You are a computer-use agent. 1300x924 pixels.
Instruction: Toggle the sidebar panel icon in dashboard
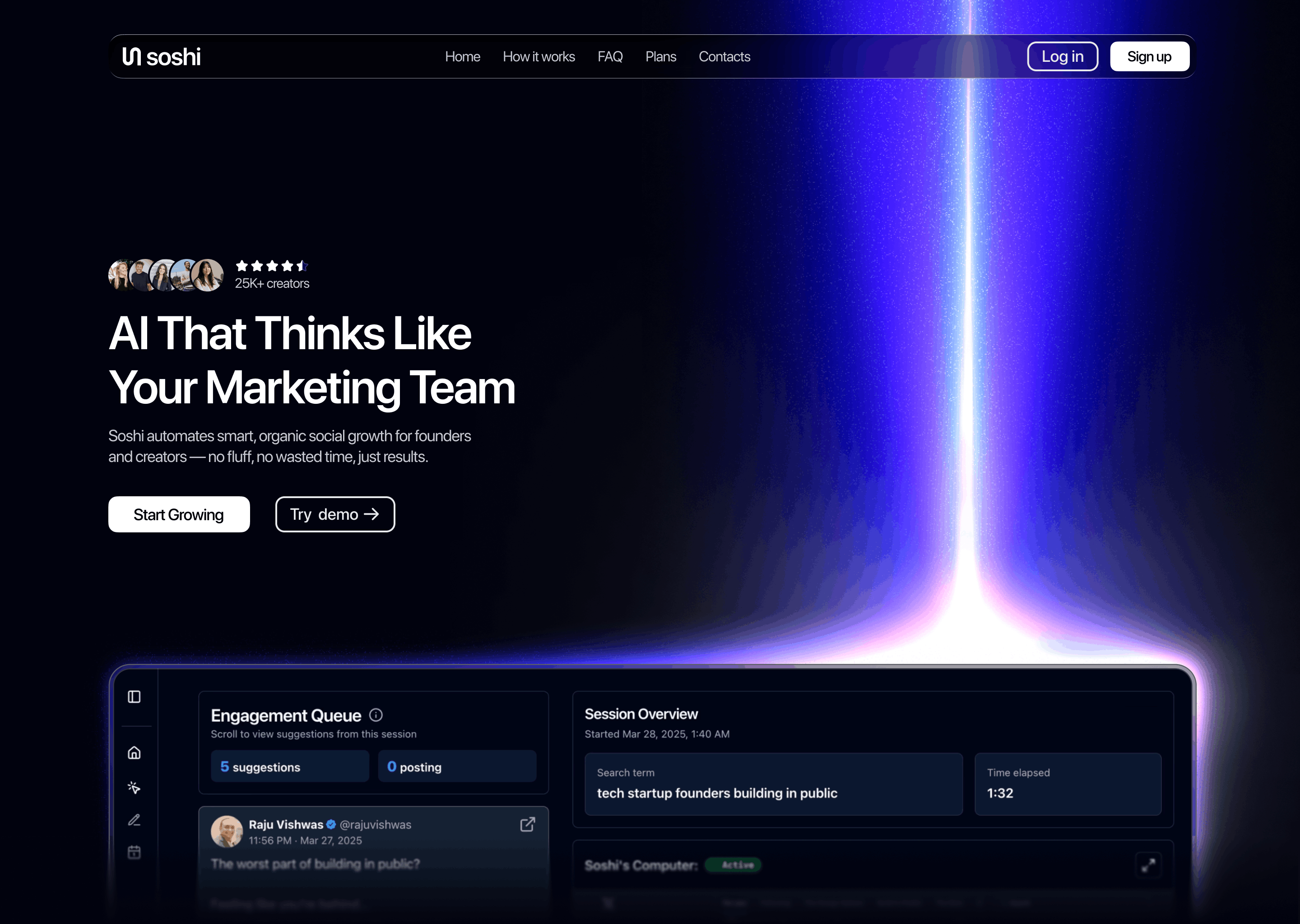[134, 697]
